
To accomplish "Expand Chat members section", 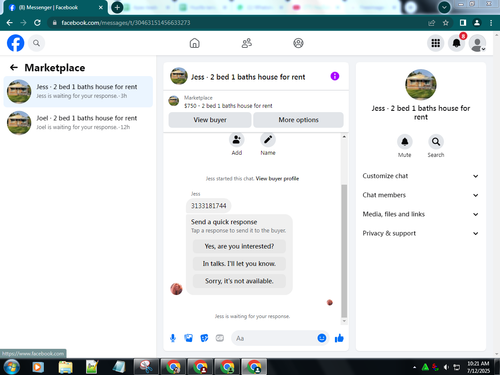I will point(420,195).
